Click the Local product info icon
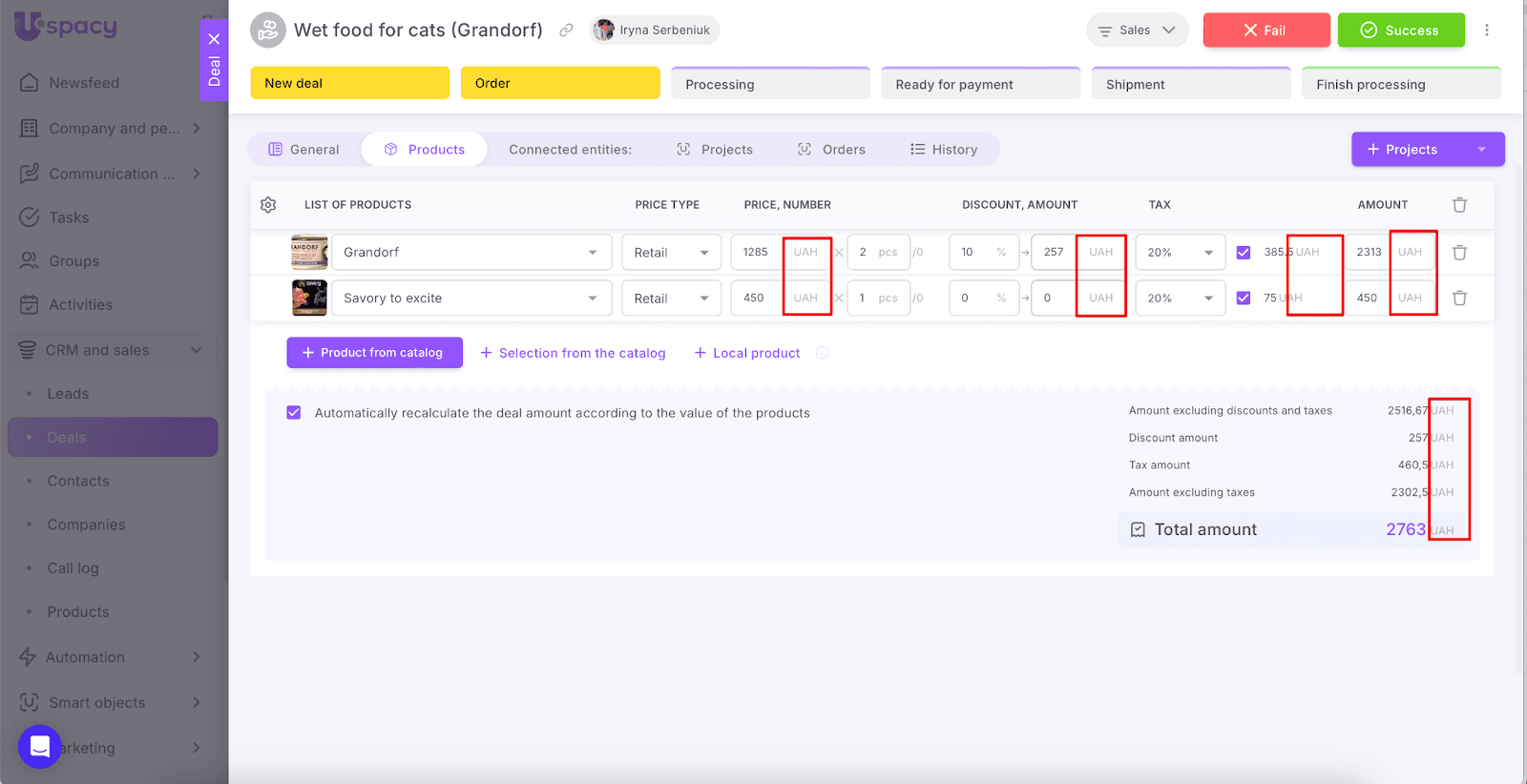The height and width of the screenshot is (784, 1527). (x=822, y=353)
